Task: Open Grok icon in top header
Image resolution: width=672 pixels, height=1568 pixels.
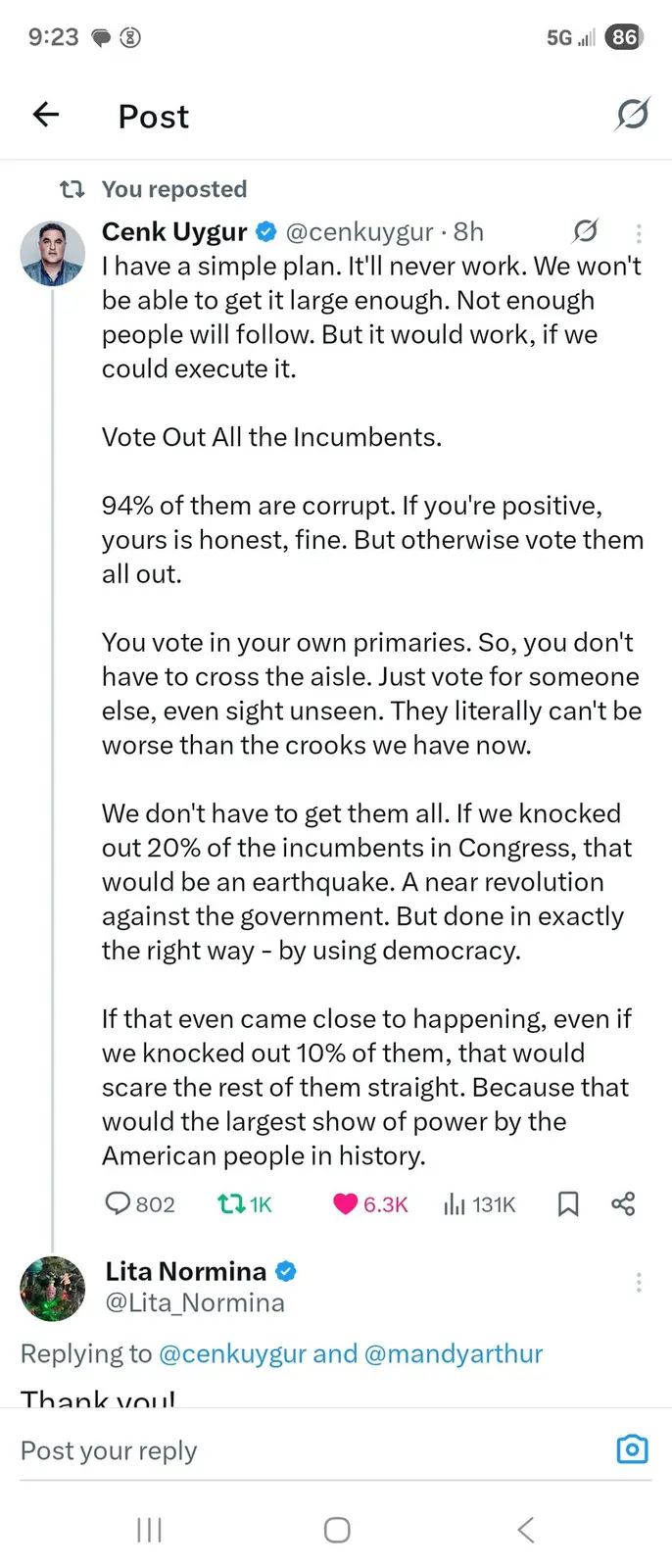Action: click(632, 115)
